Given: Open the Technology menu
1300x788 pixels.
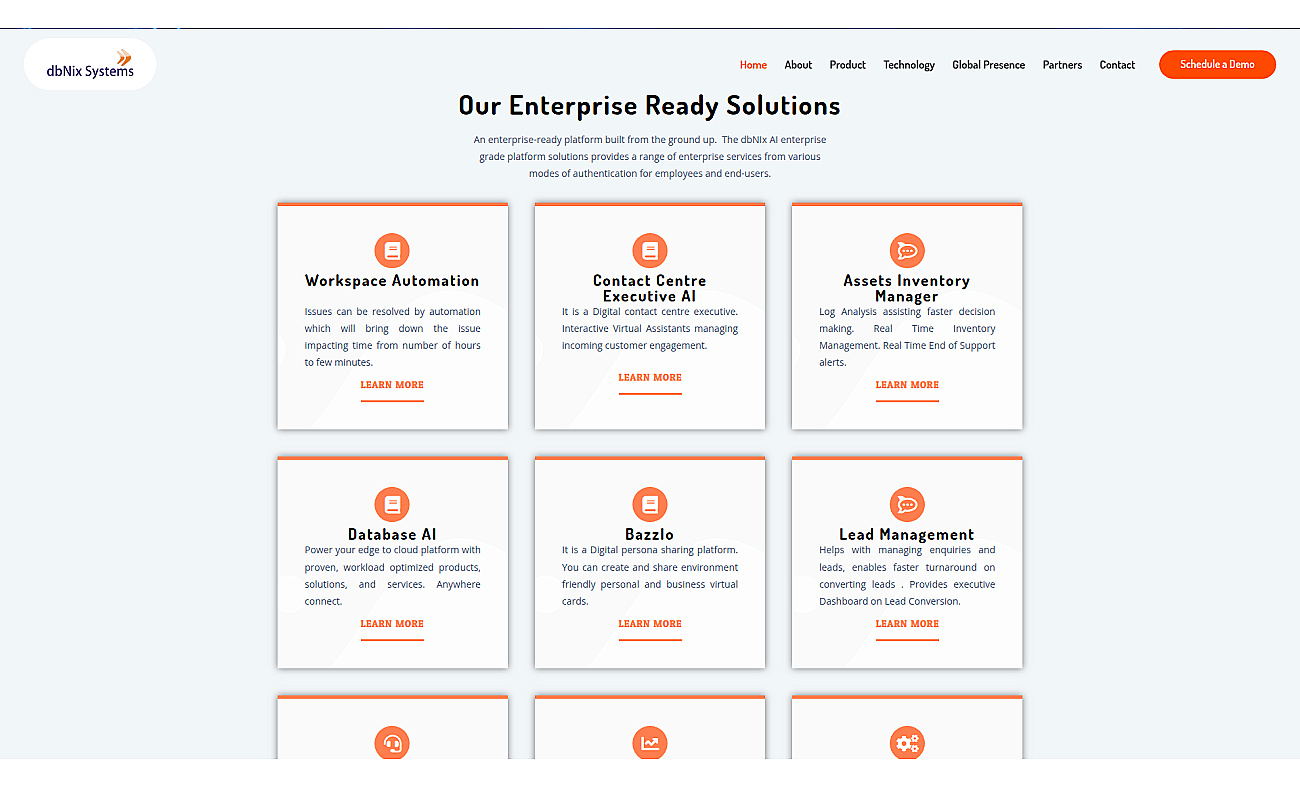Looking at the screenshot, I should click(x=909, y=65).
